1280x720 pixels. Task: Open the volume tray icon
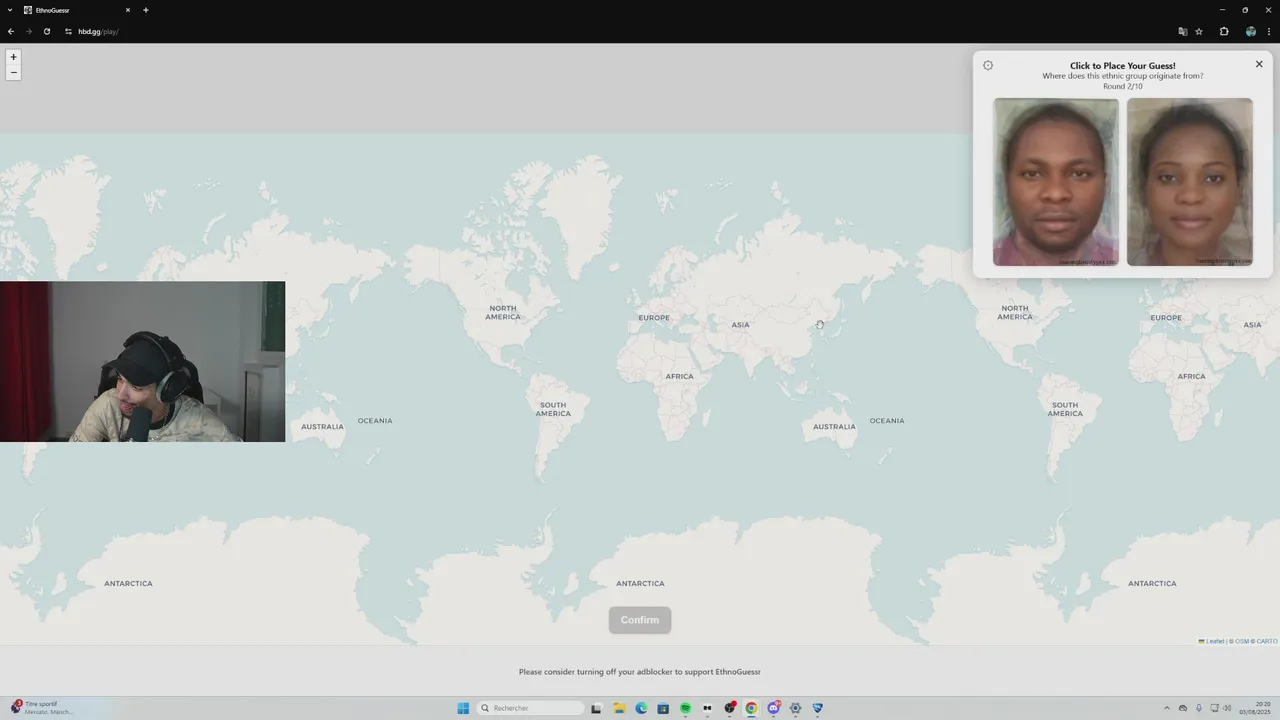1229,708
